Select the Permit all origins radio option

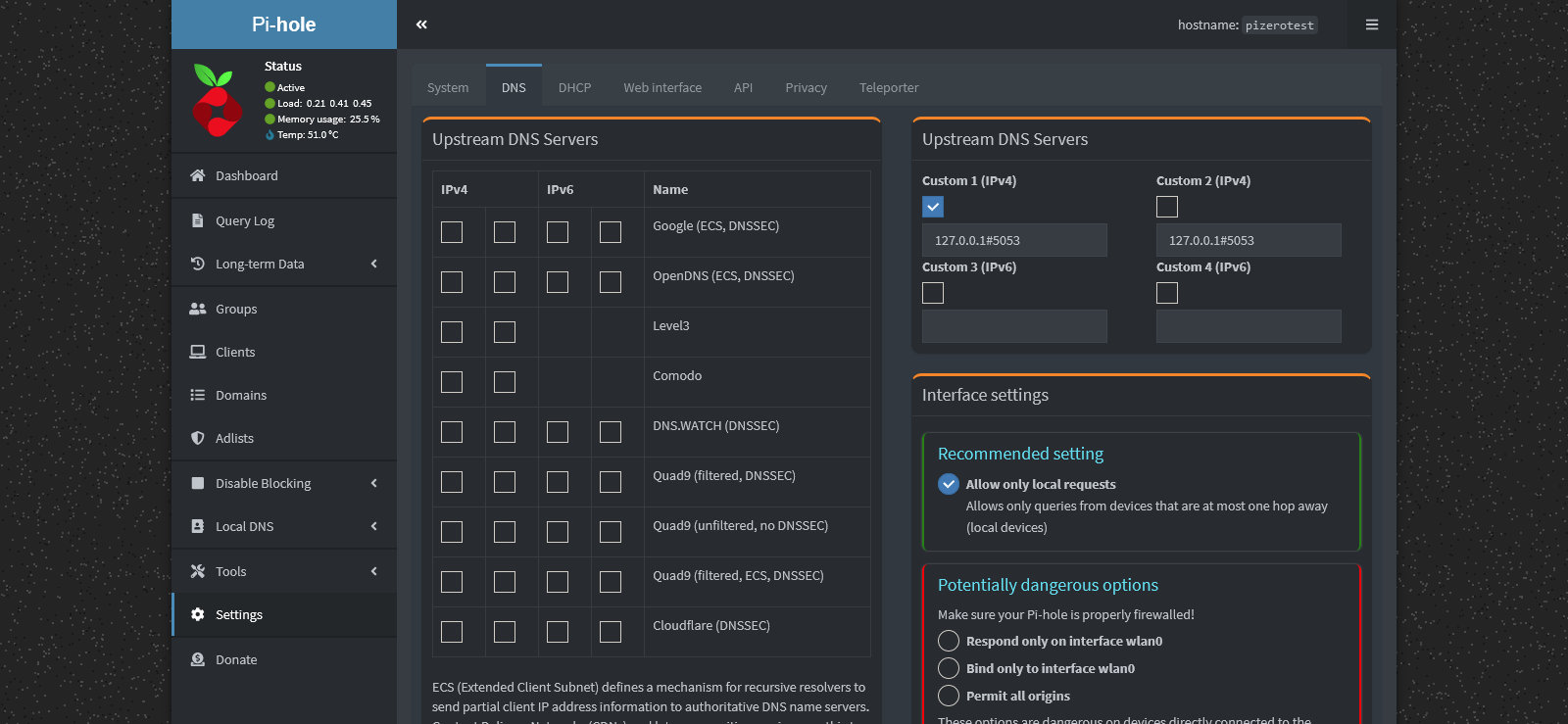pos(949,696)
